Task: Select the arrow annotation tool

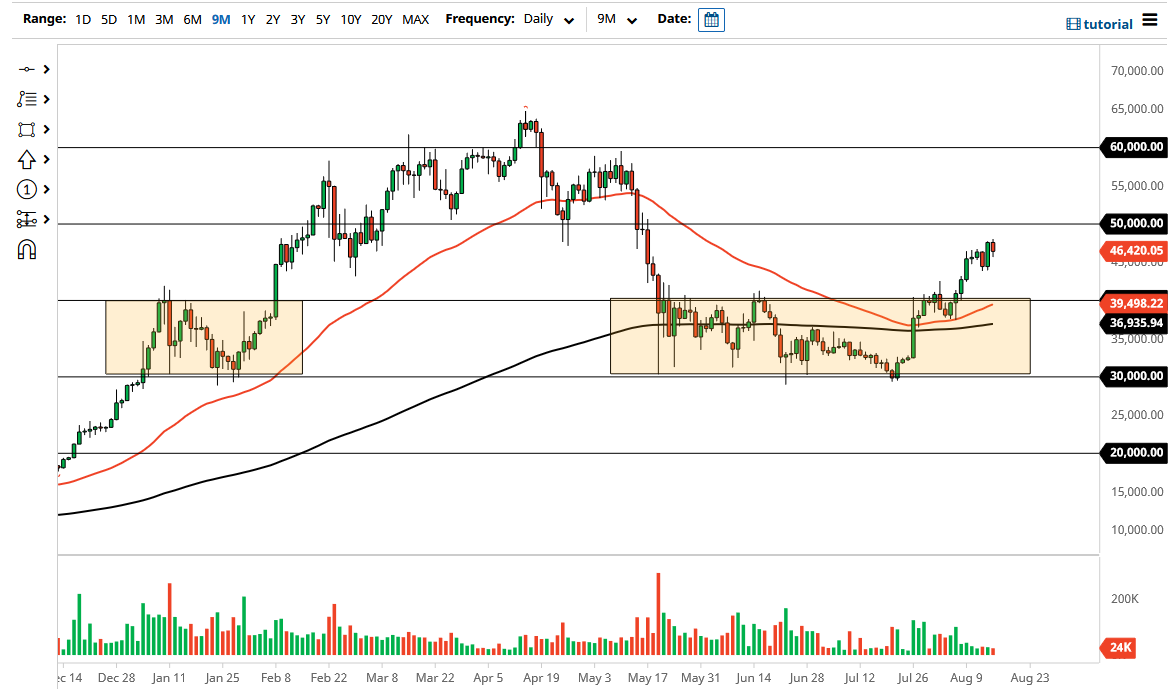Action: pyautogui.click(x=26, y=159)
